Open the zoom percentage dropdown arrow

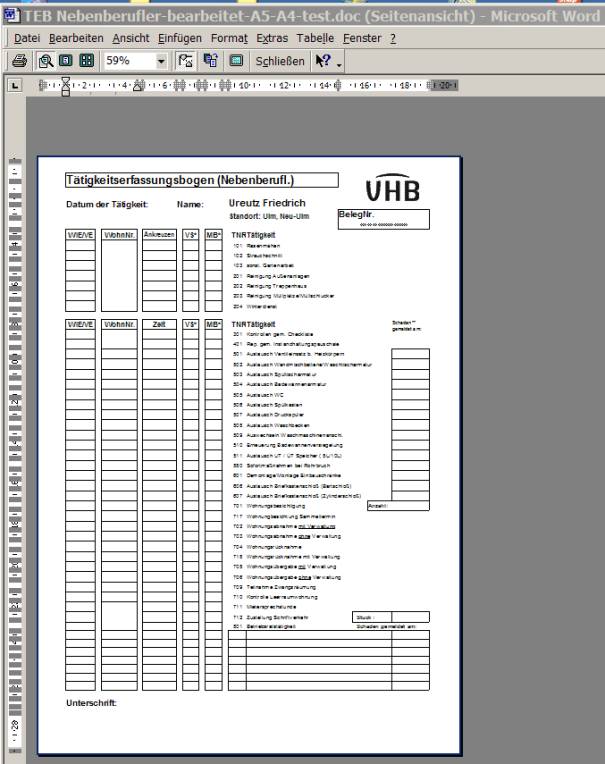[161, 61]
